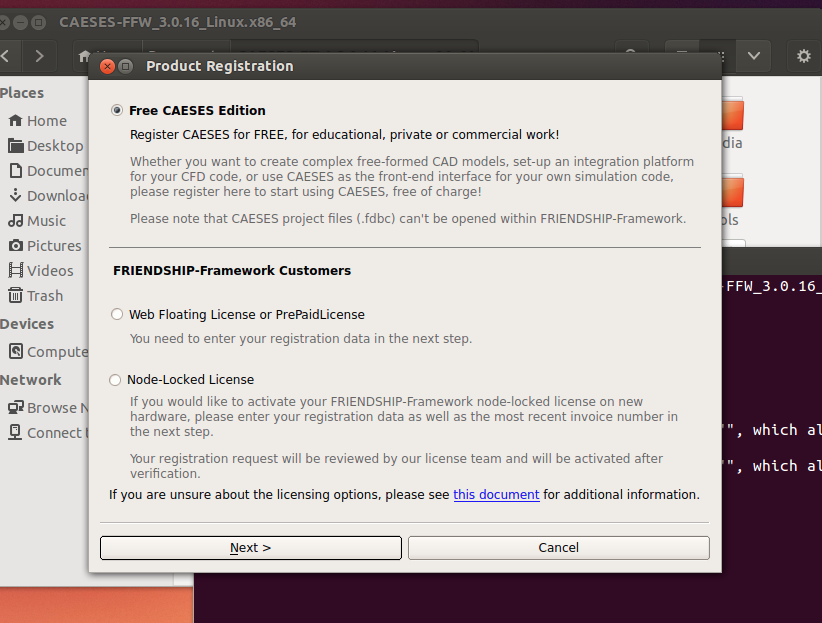
Task: Click the 'Places' sidebar heading
Action: click(x=22, y=93)
